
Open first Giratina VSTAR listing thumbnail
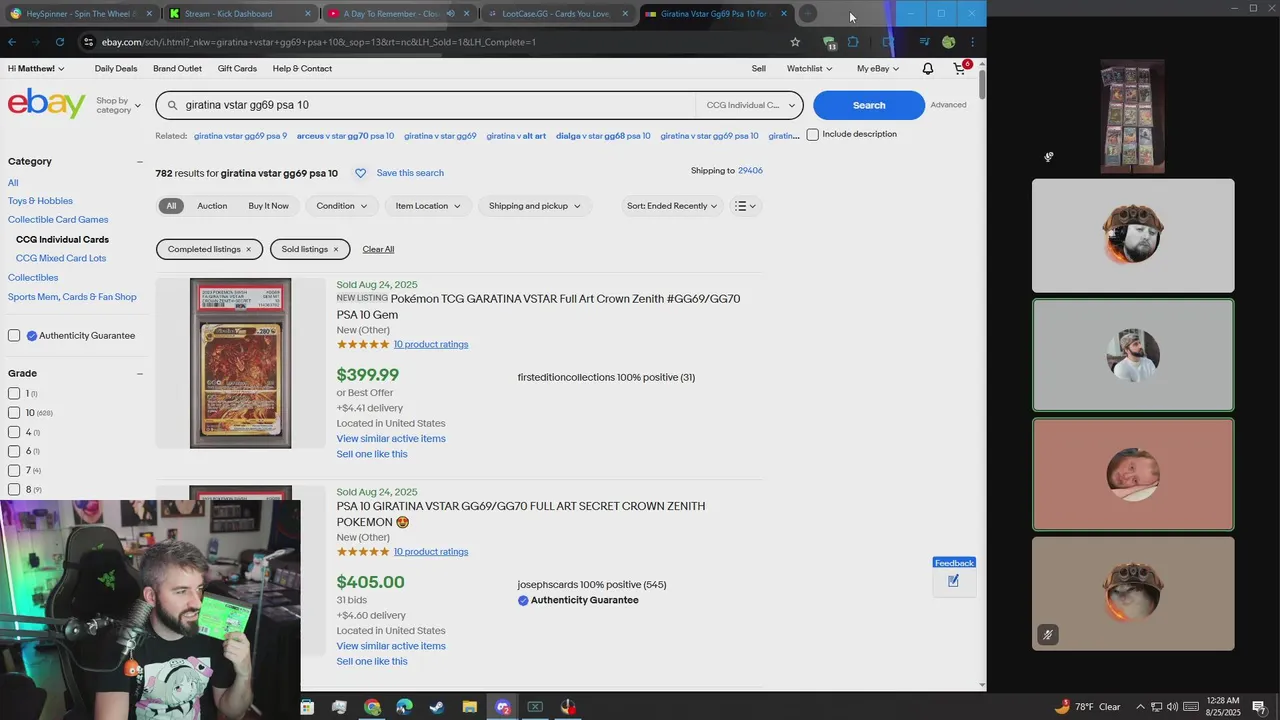point(240,363)
